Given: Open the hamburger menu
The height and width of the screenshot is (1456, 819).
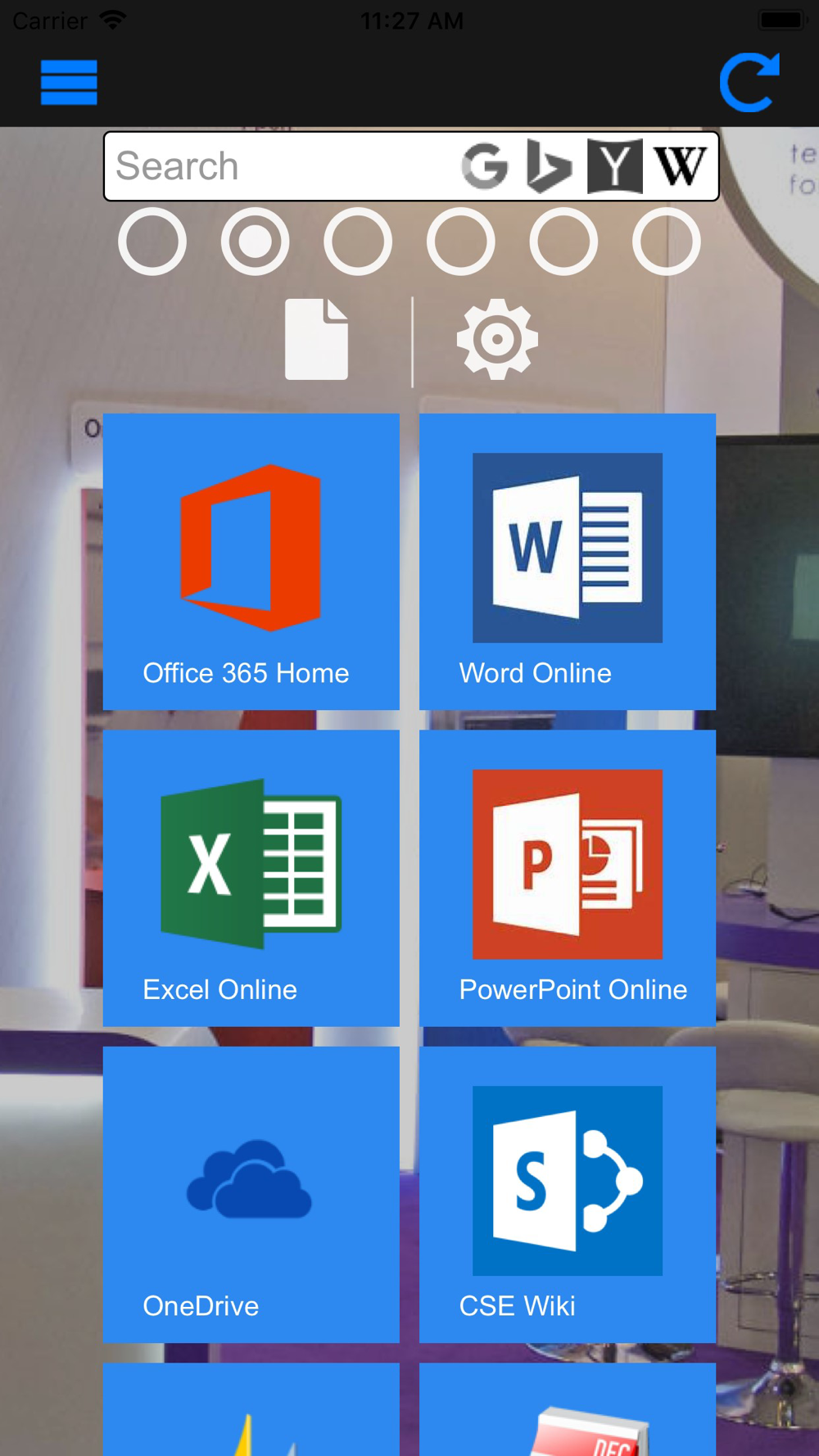Looking at the screenshot, I should (69, 83).
